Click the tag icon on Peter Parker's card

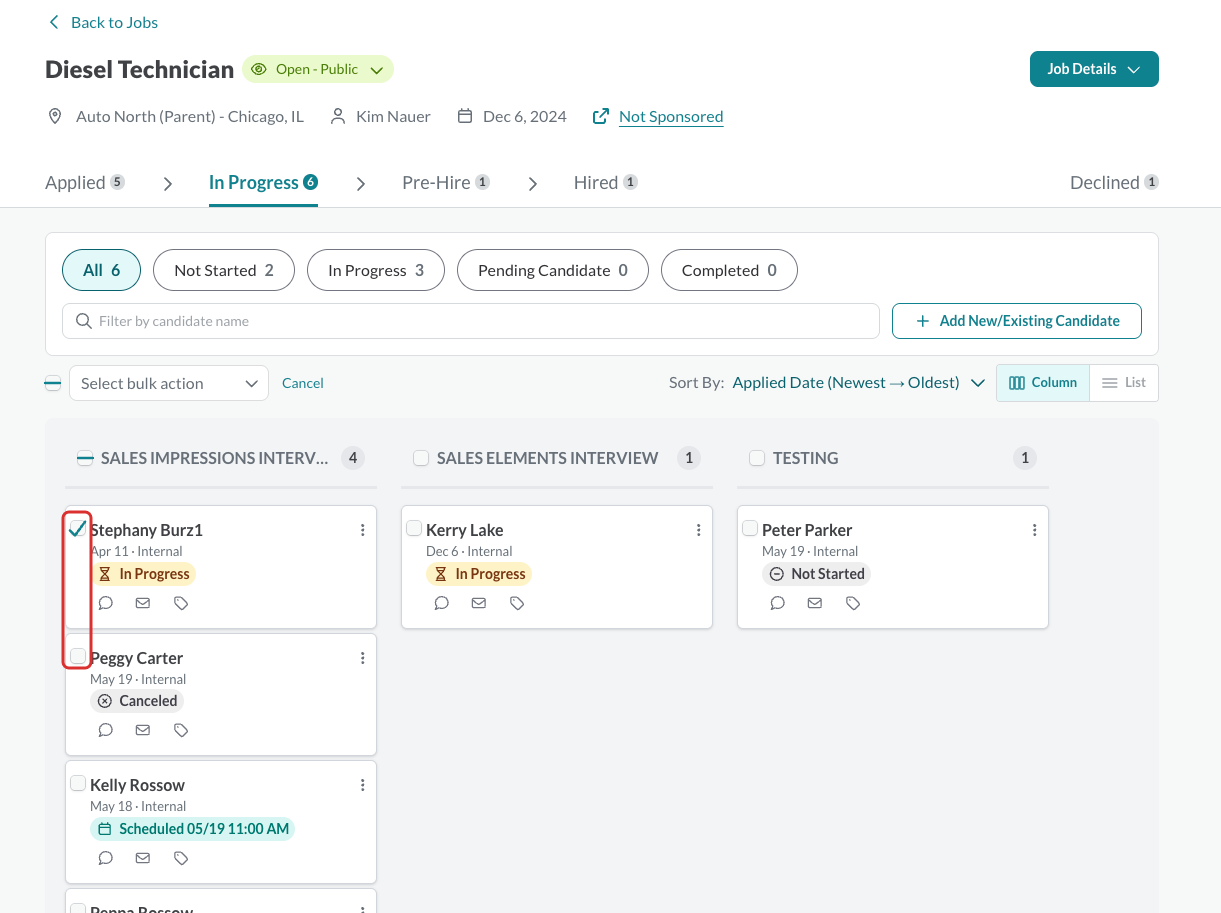tap(853, 603)
